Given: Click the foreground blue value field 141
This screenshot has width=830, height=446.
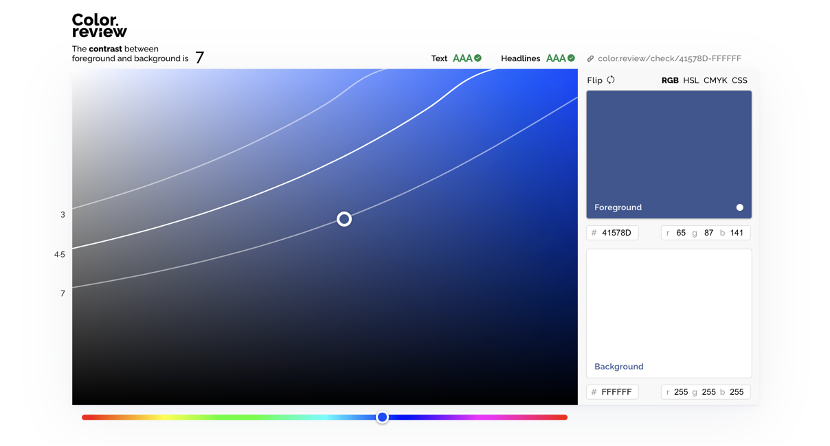Looking at the screenshot, I should (736, 233).
